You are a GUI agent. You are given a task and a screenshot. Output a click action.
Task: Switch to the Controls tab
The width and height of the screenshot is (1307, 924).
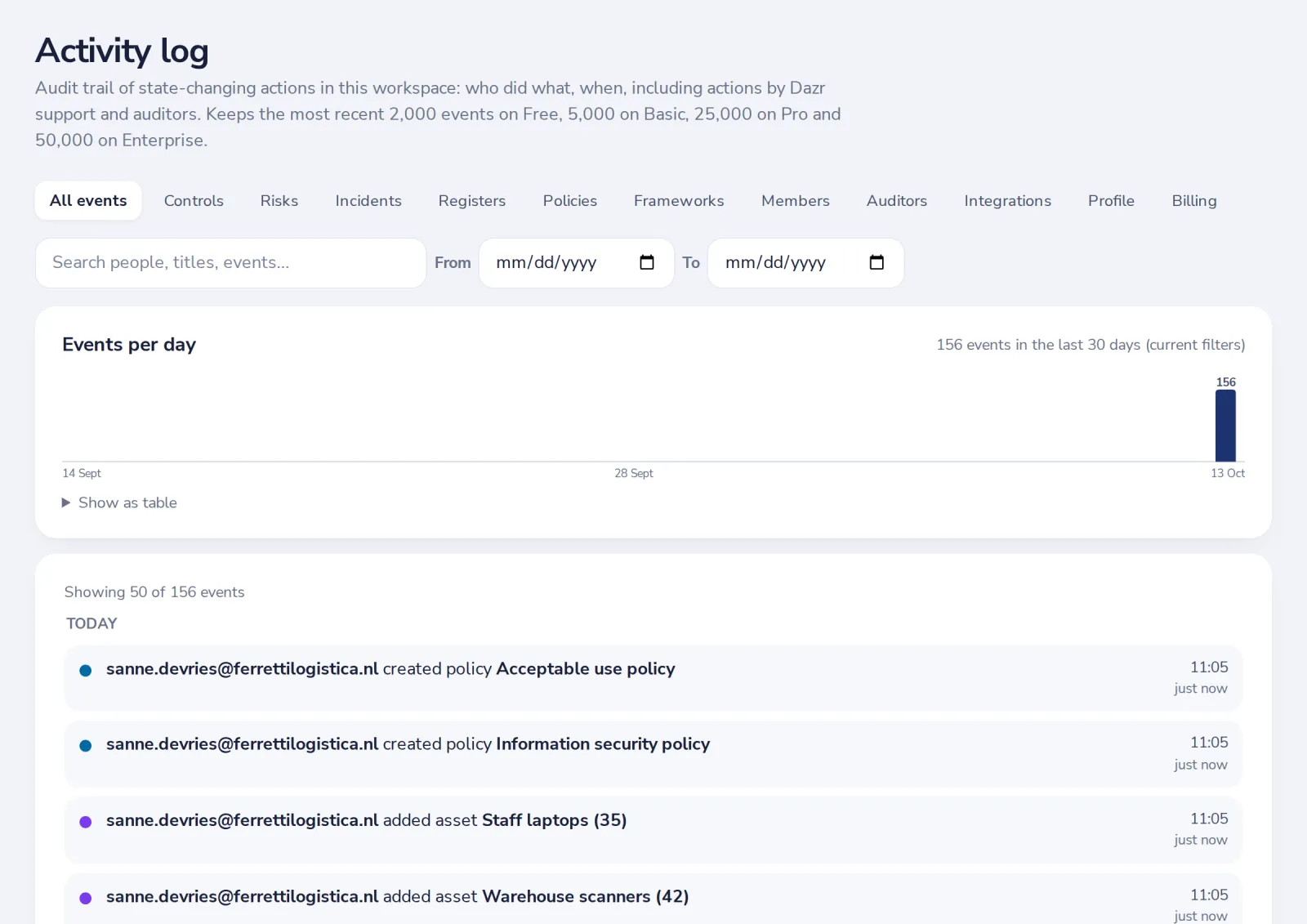coord(194,201)
